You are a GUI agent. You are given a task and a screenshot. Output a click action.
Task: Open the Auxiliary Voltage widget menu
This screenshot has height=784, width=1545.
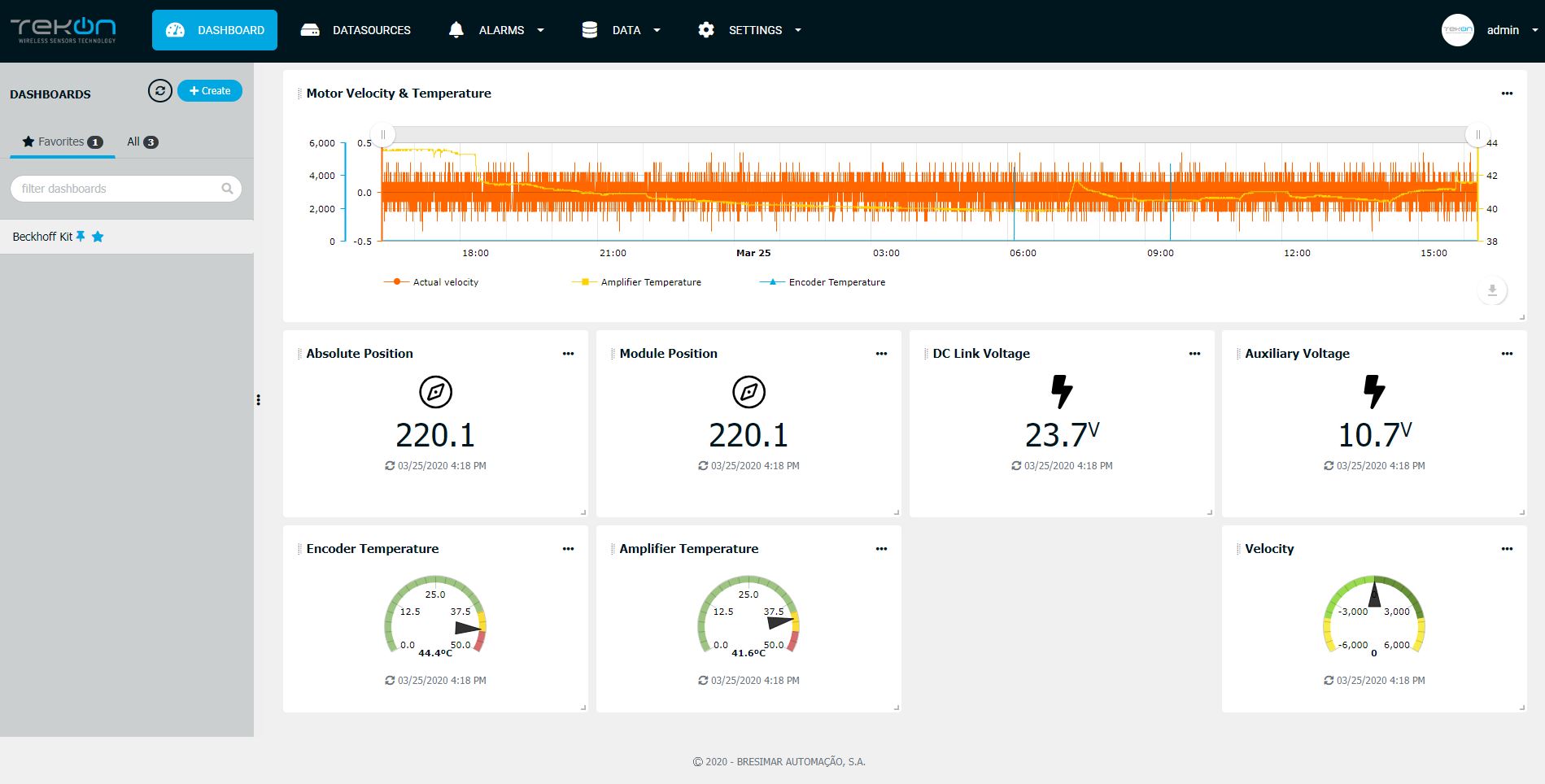[x=1507, y=354]
